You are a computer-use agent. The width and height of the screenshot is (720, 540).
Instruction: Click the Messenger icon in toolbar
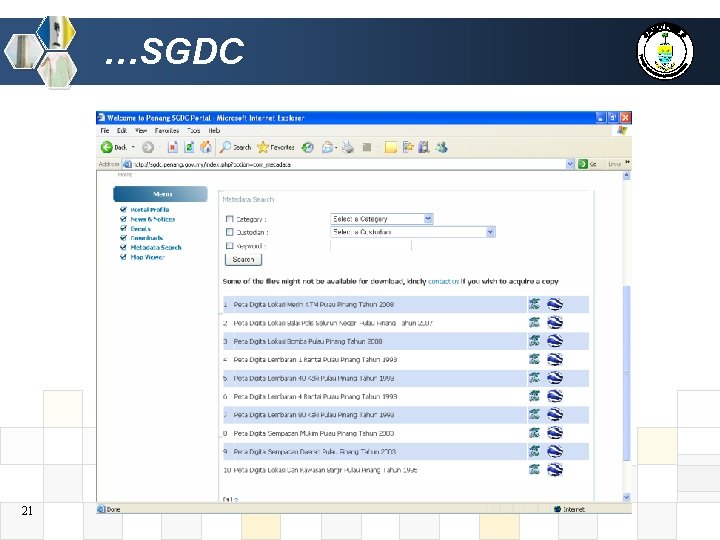[442, 147]
